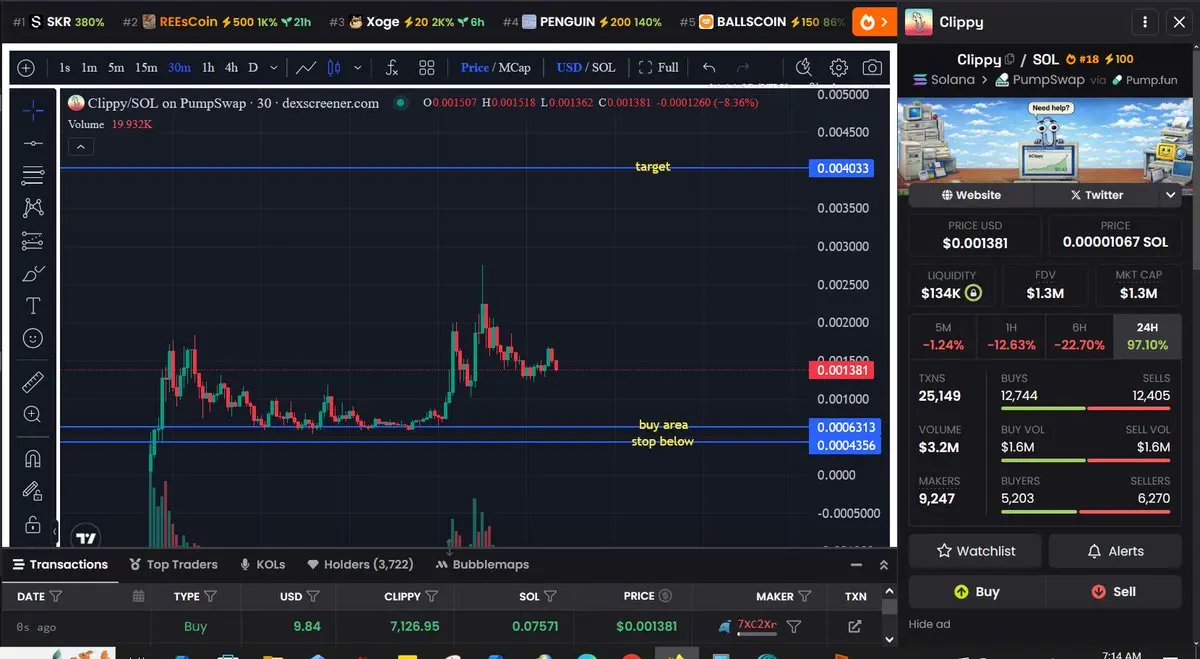The height and width of the screenshot is (659, 1200).
Task: Switch chart style to line
Action: coord(306,68)
